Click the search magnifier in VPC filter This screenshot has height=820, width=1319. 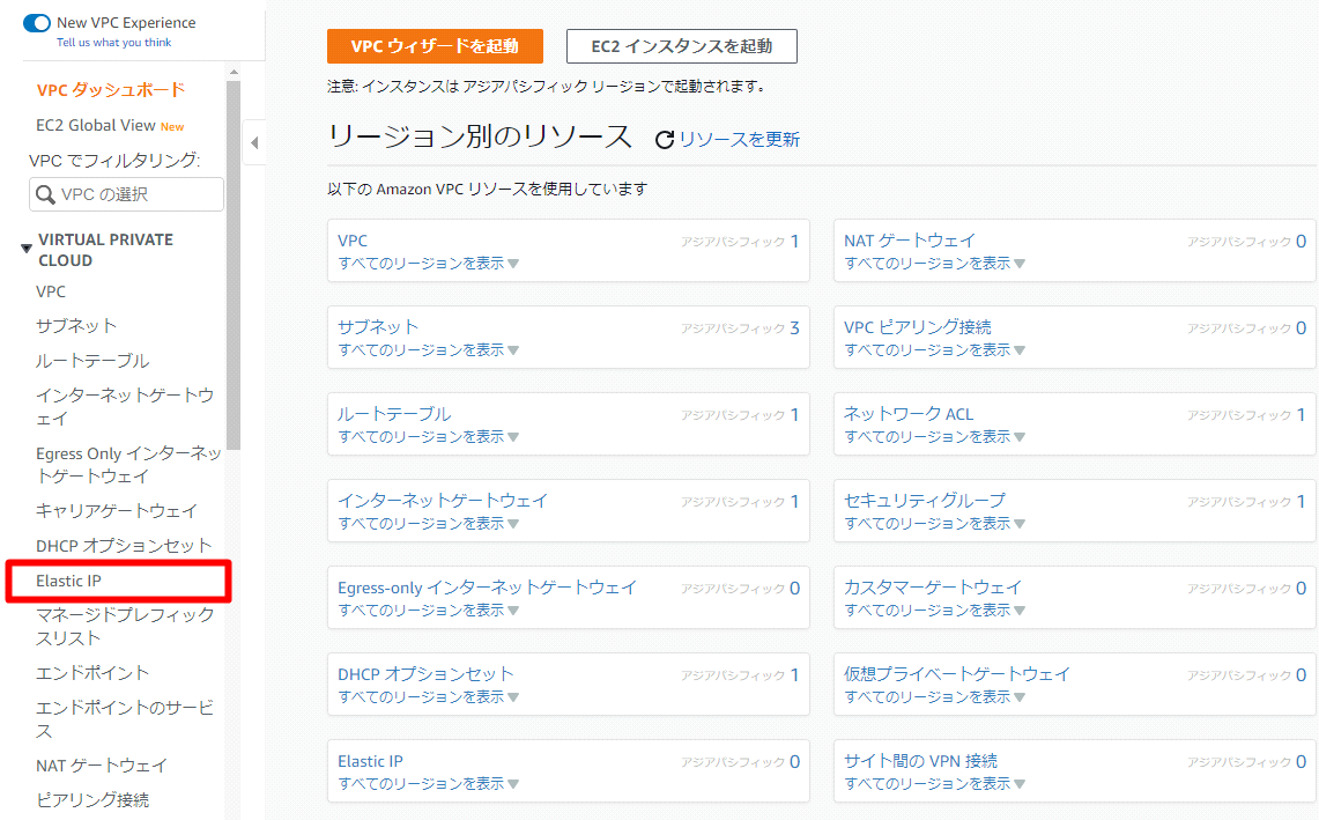45,195
